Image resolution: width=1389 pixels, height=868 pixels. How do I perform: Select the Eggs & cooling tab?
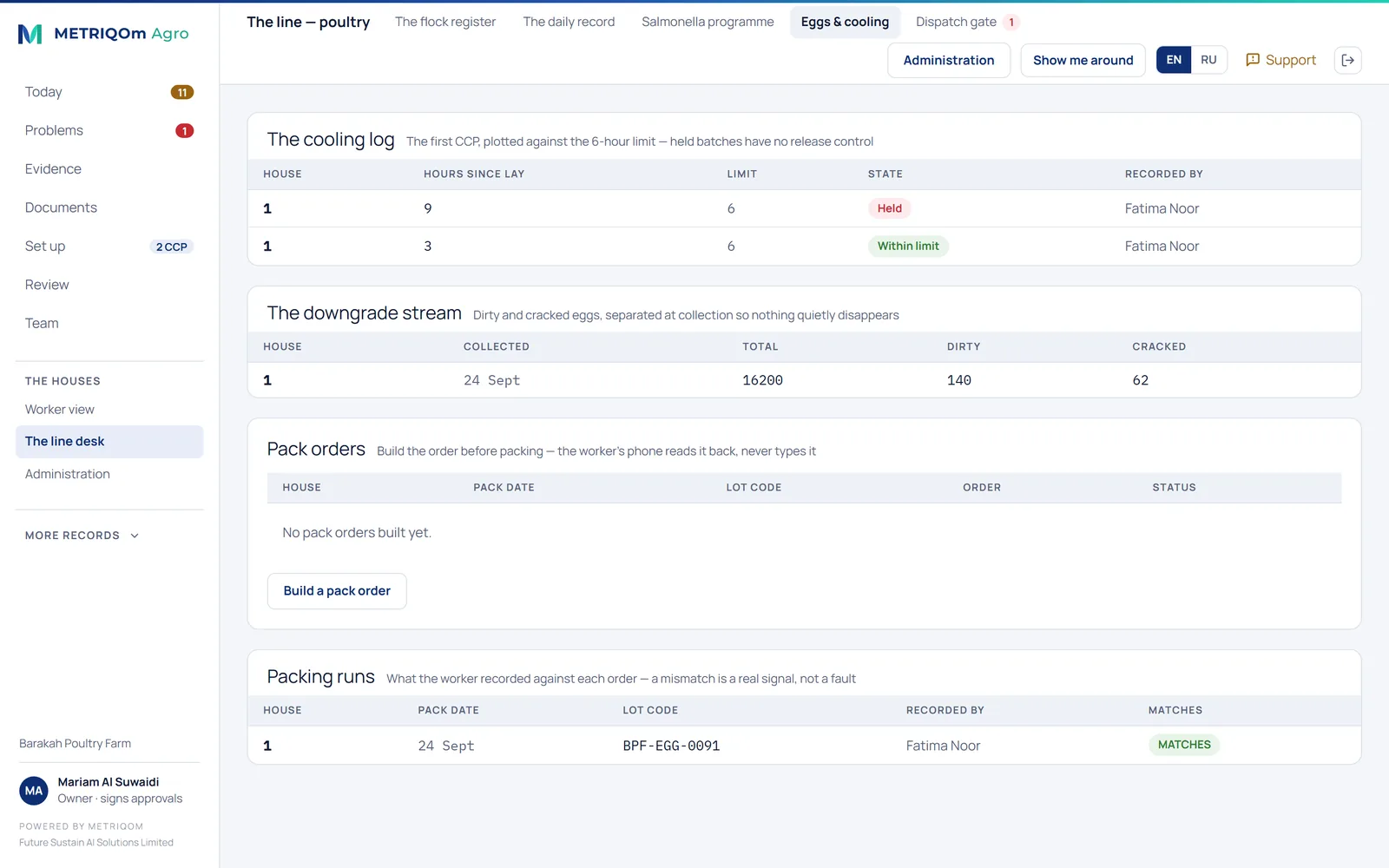[x=845, y=22]
